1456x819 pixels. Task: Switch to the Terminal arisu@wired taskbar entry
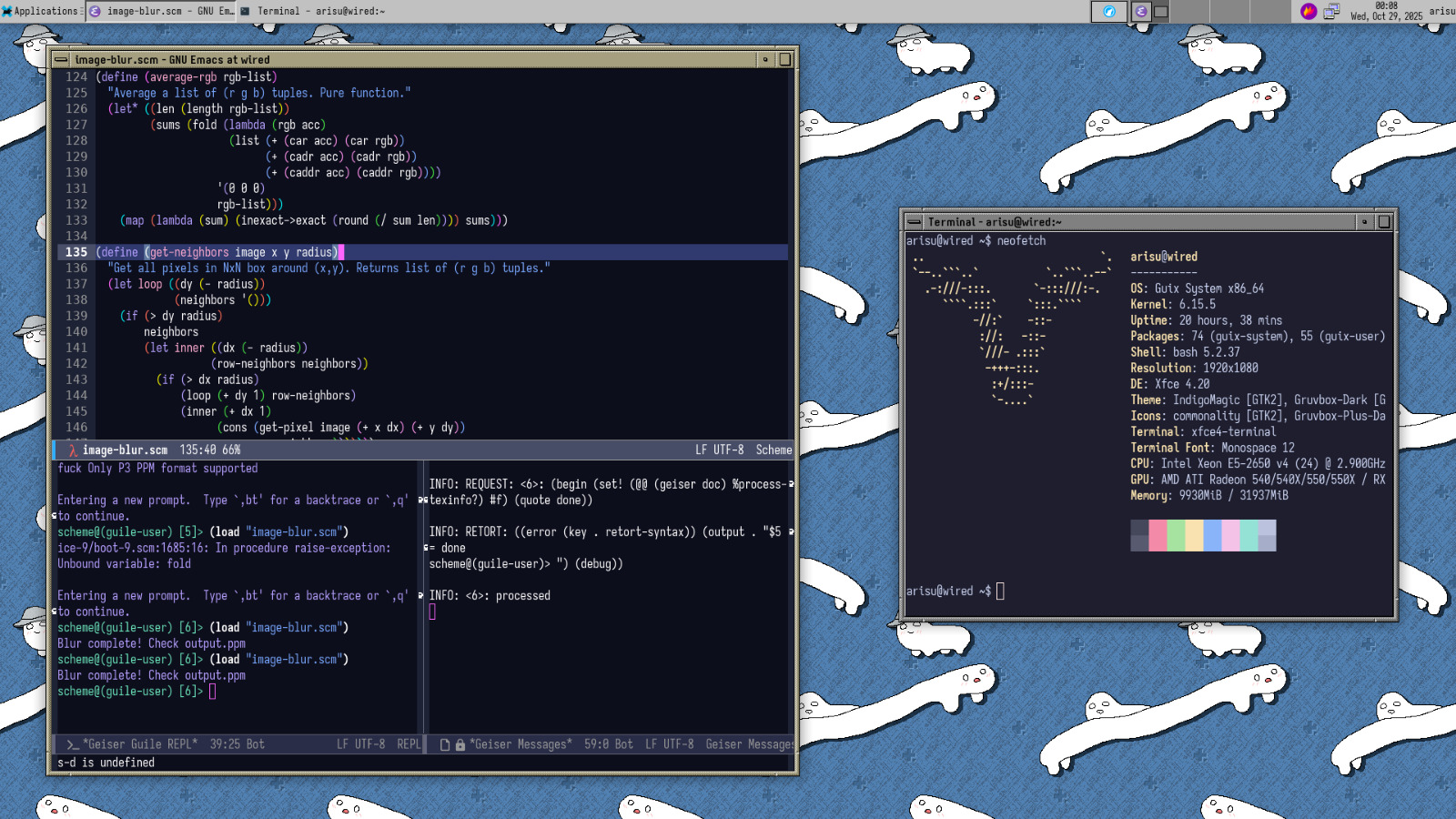coord(312,11)
